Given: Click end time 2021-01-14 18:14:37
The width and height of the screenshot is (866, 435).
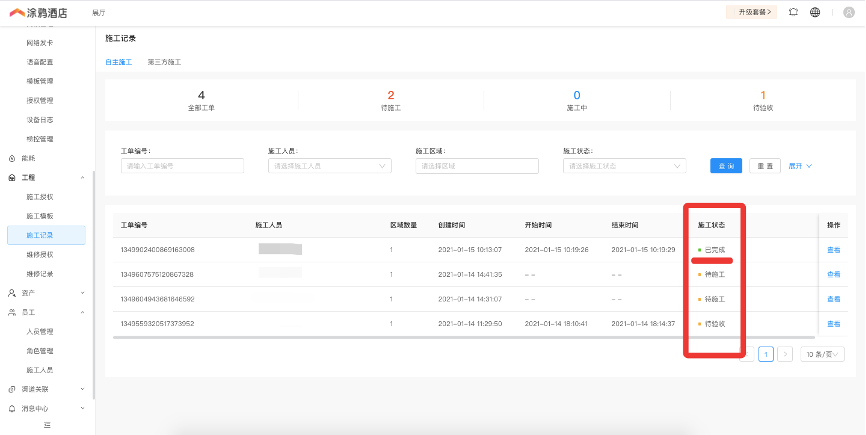Looking at the screenshot, I should coord(643,324).
